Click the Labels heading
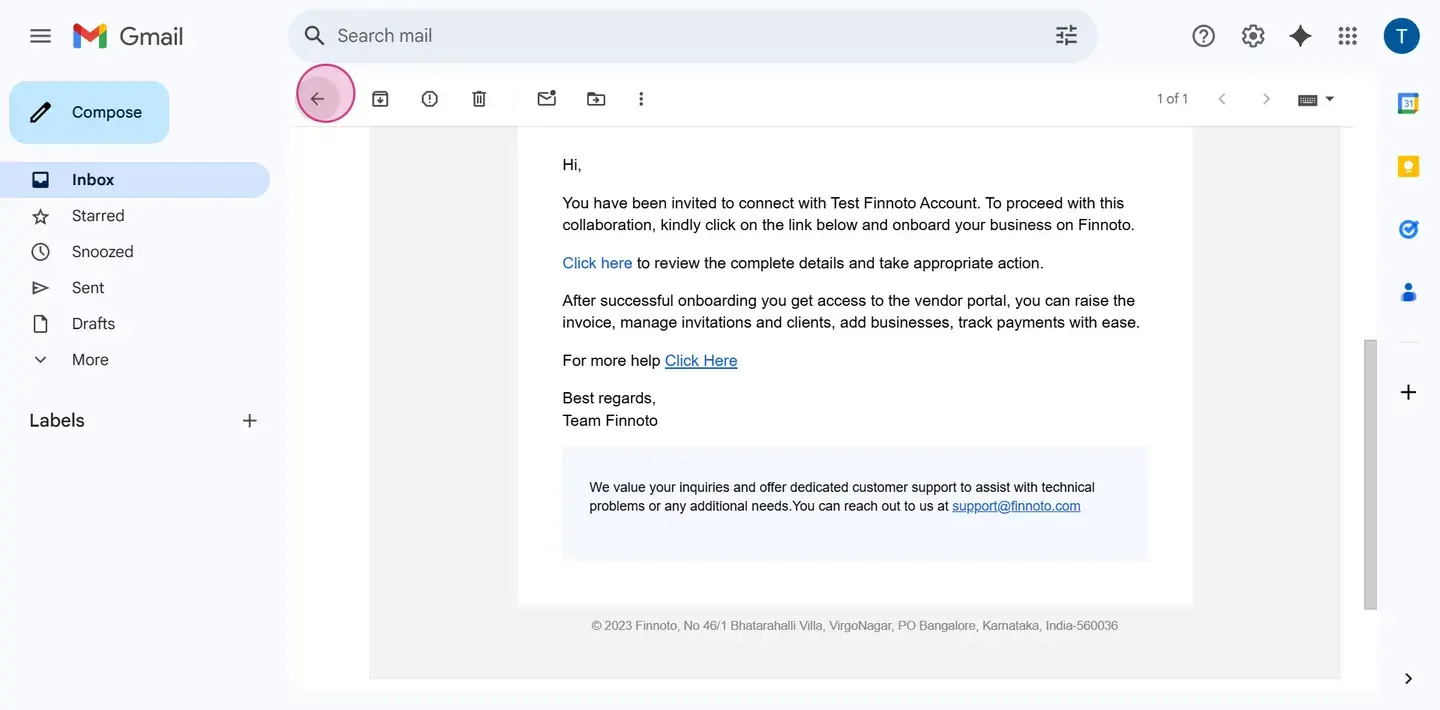 (57, 421)
